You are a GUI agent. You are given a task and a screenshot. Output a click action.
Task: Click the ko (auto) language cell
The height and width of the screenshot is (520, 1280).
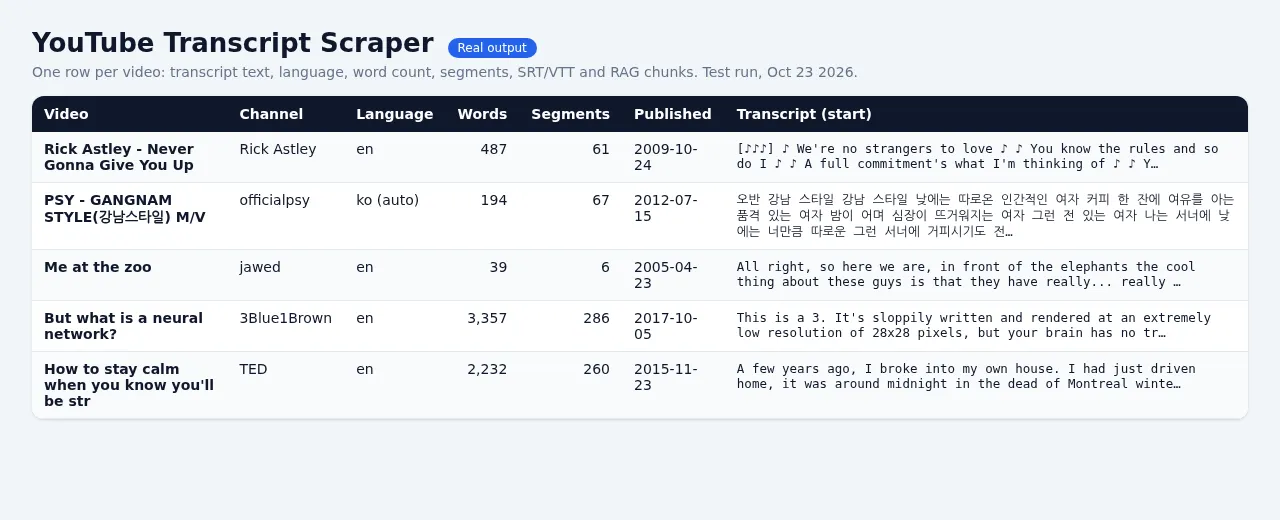click(x=388, y=200)
